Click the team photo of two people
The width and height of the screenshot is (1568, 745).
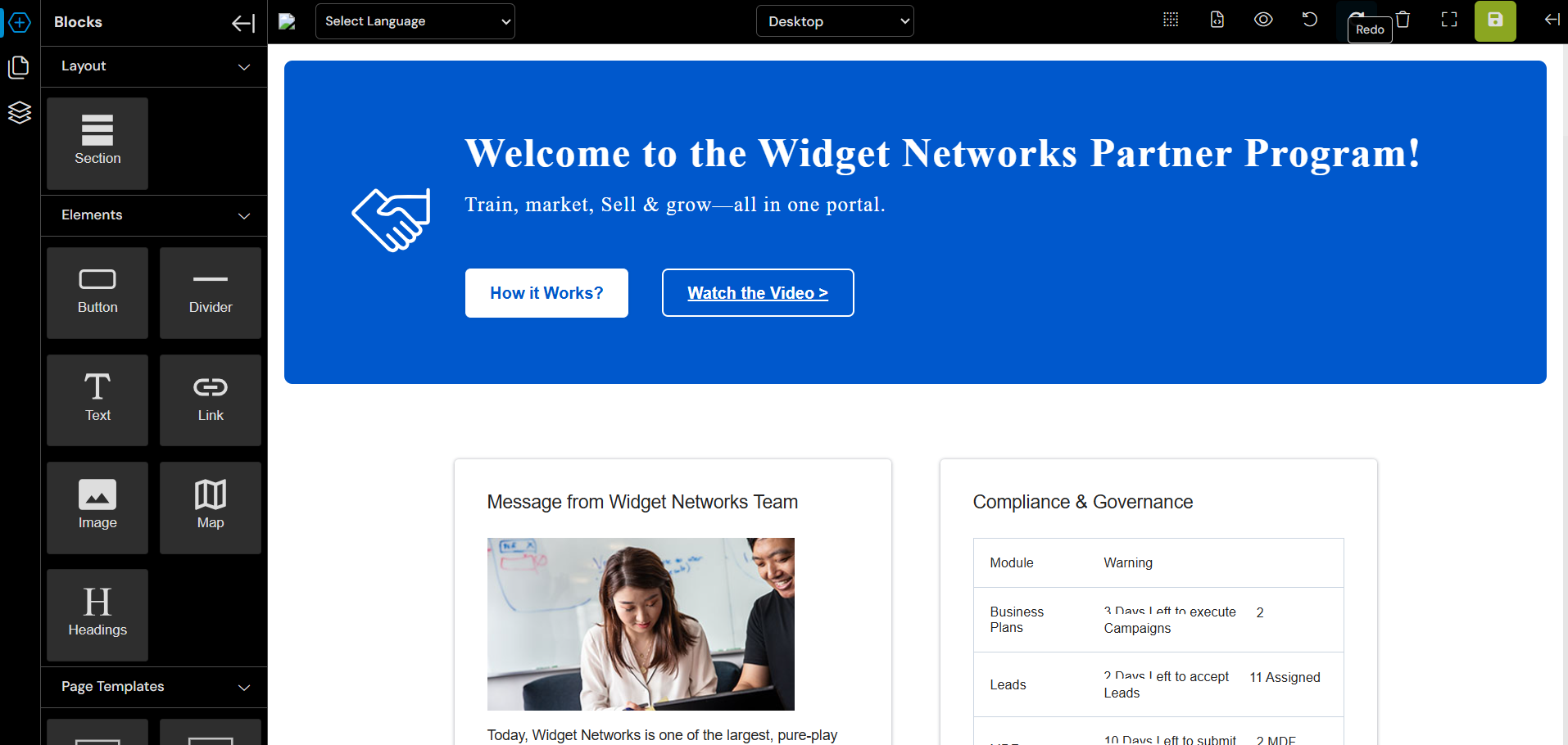(641, 624)
